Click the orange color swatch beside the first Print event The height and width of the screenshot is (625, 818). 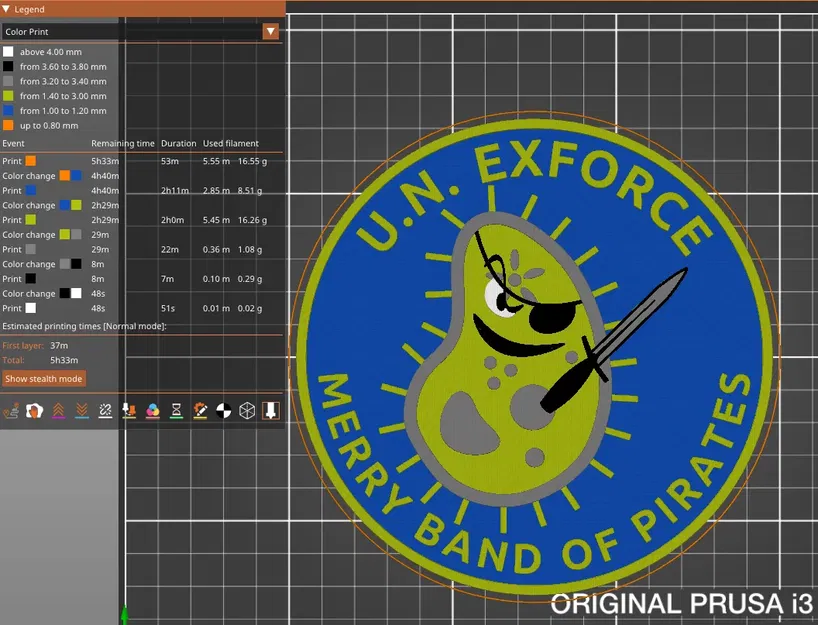pos(30,161)
